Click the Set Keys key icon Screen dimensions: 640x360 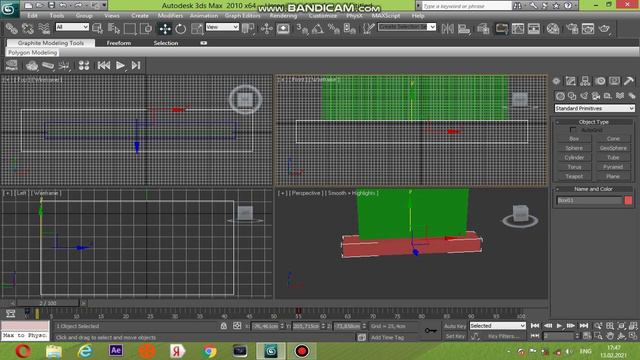point(430,331)
